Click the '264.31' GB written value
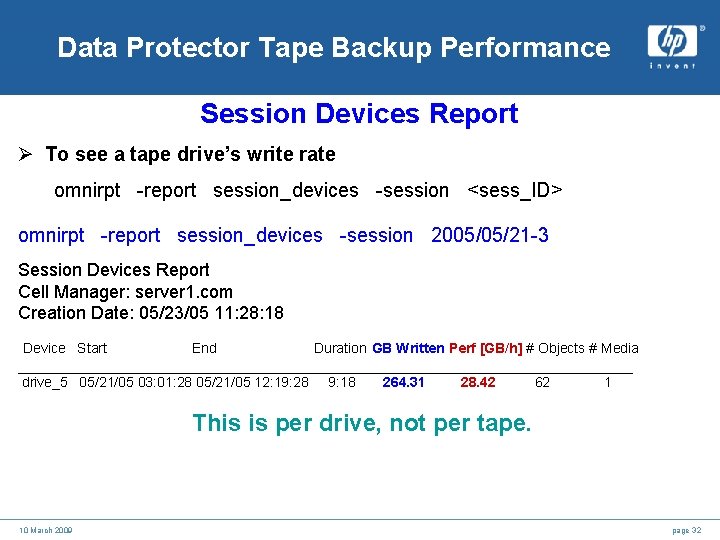The width and height of the screenshot is (720, 540). (x=403, y=382)
